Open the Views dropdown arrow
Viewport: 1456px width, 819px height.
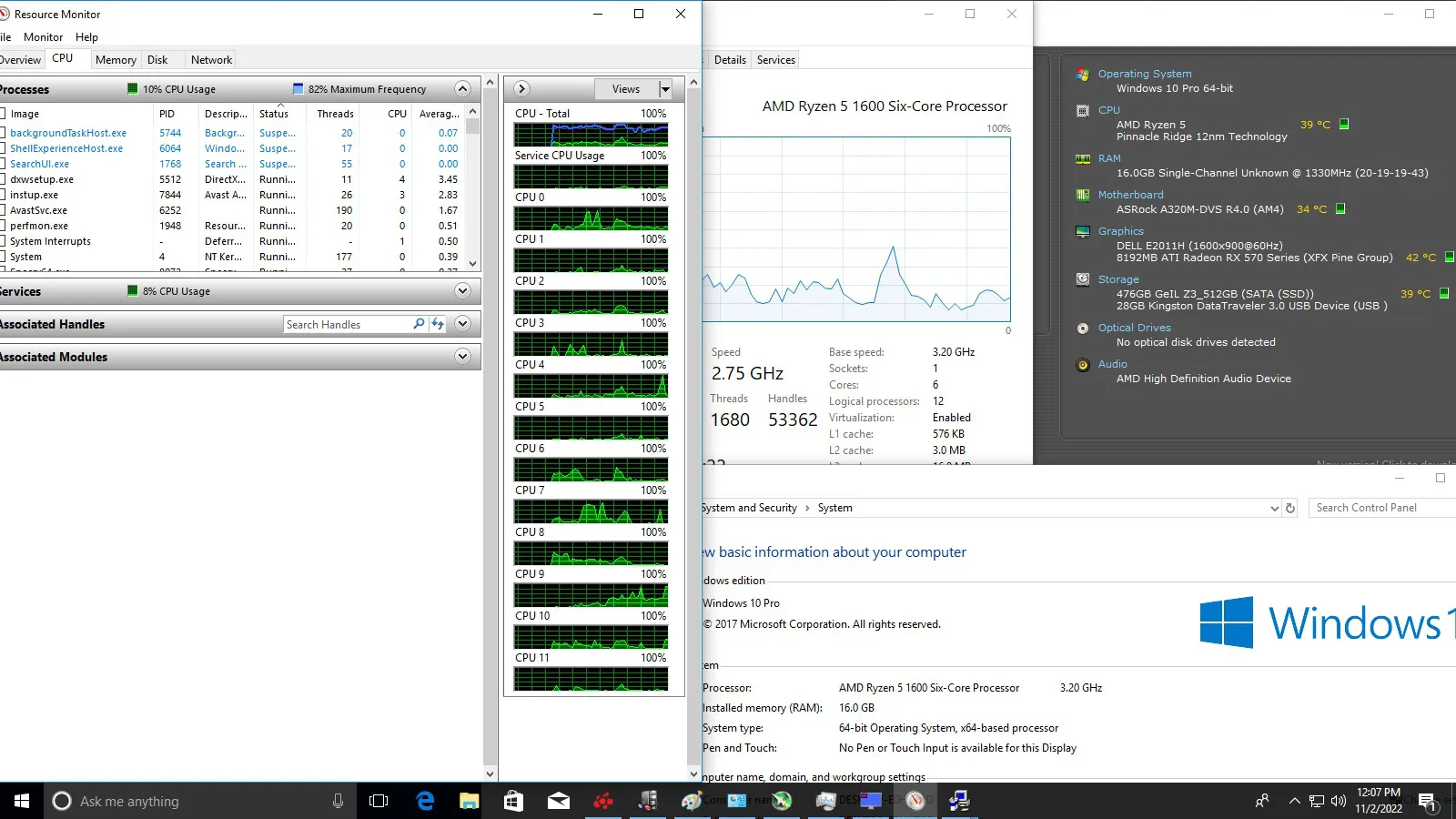[665, 89]
